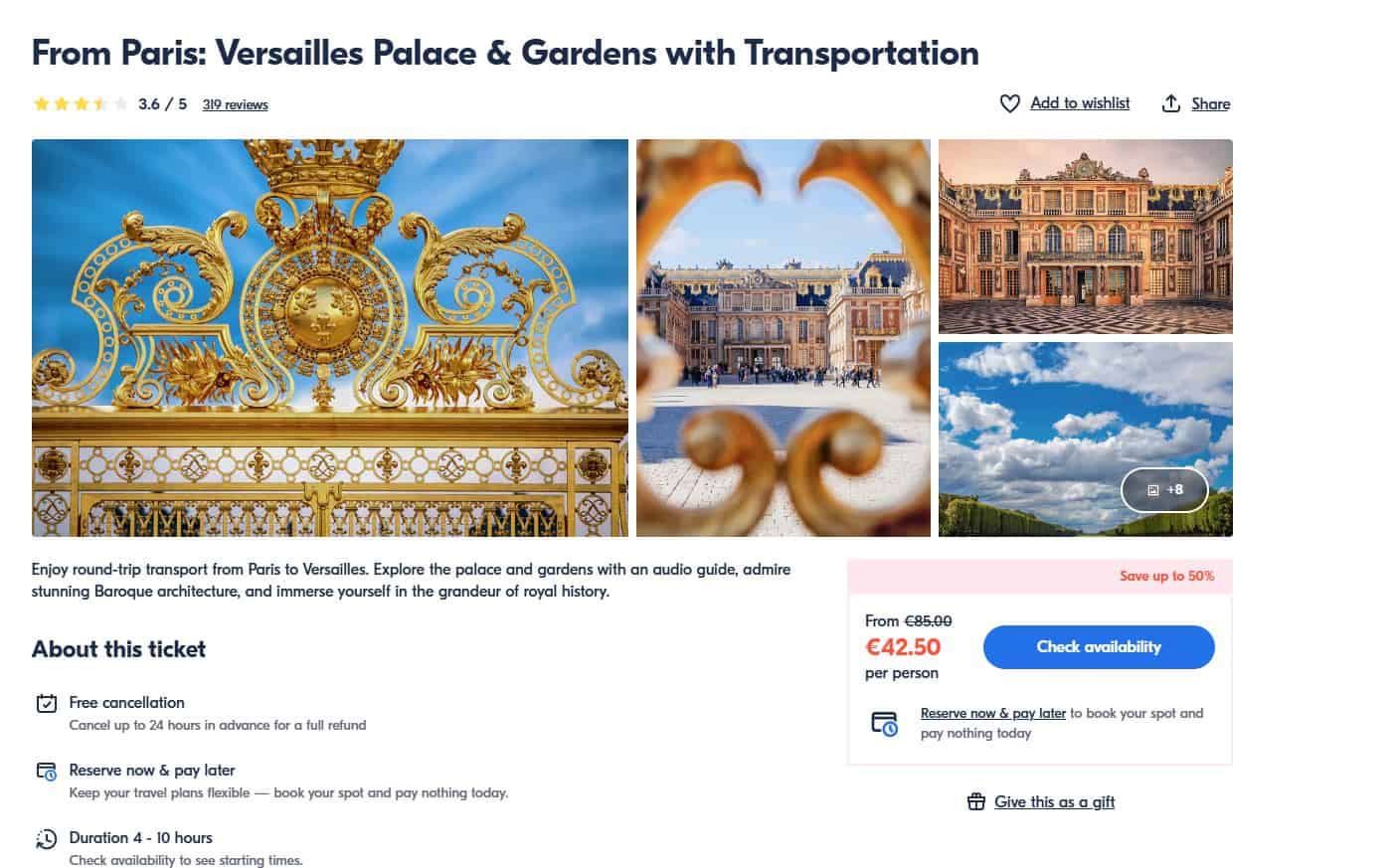Click the €42.50 discounted price
Viewport: 1397px width, 868px height.
[x=903, y=647]
